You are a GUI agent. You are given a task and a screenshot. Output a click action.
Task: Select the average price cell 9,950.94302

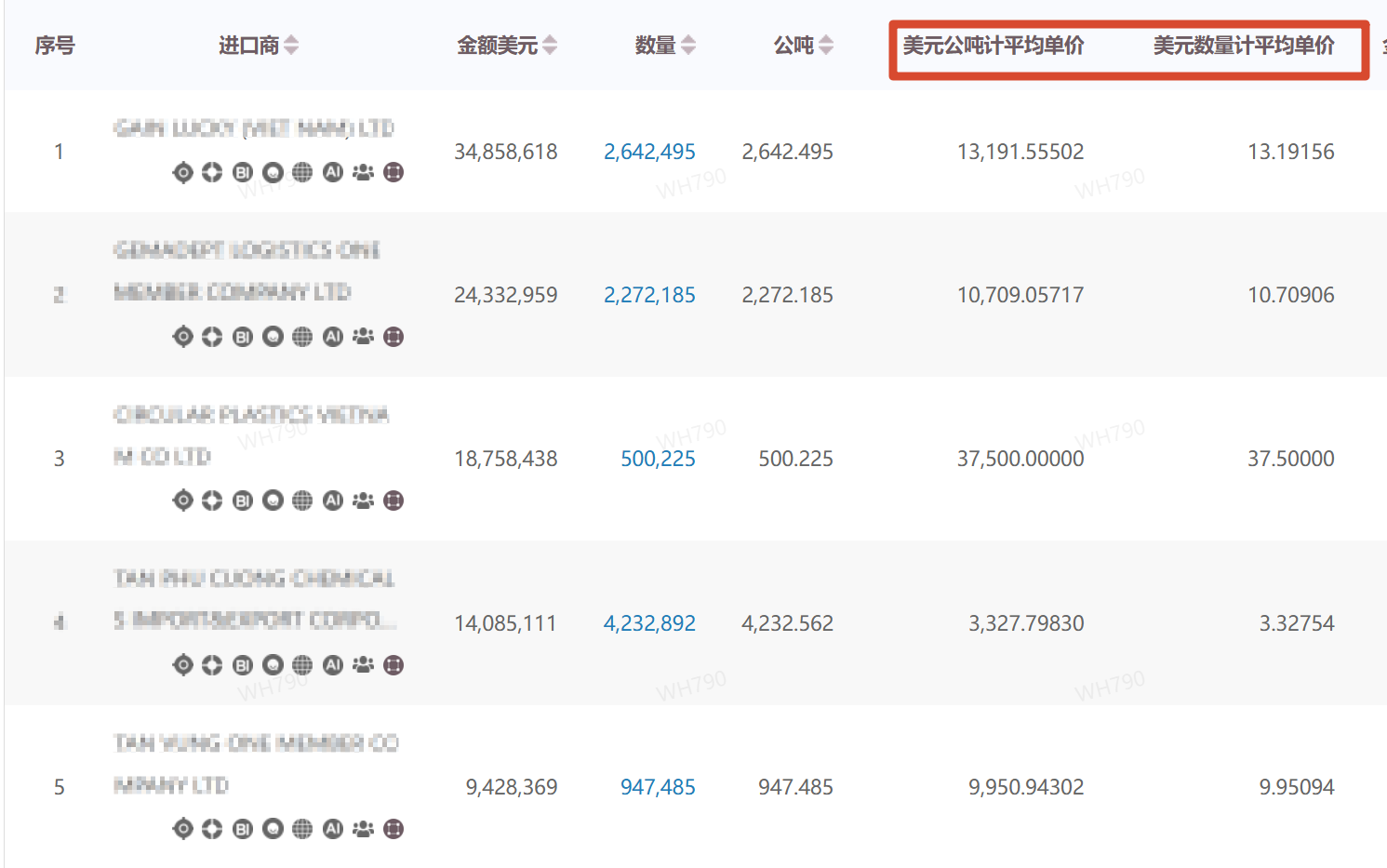(x=1026, y=787)
